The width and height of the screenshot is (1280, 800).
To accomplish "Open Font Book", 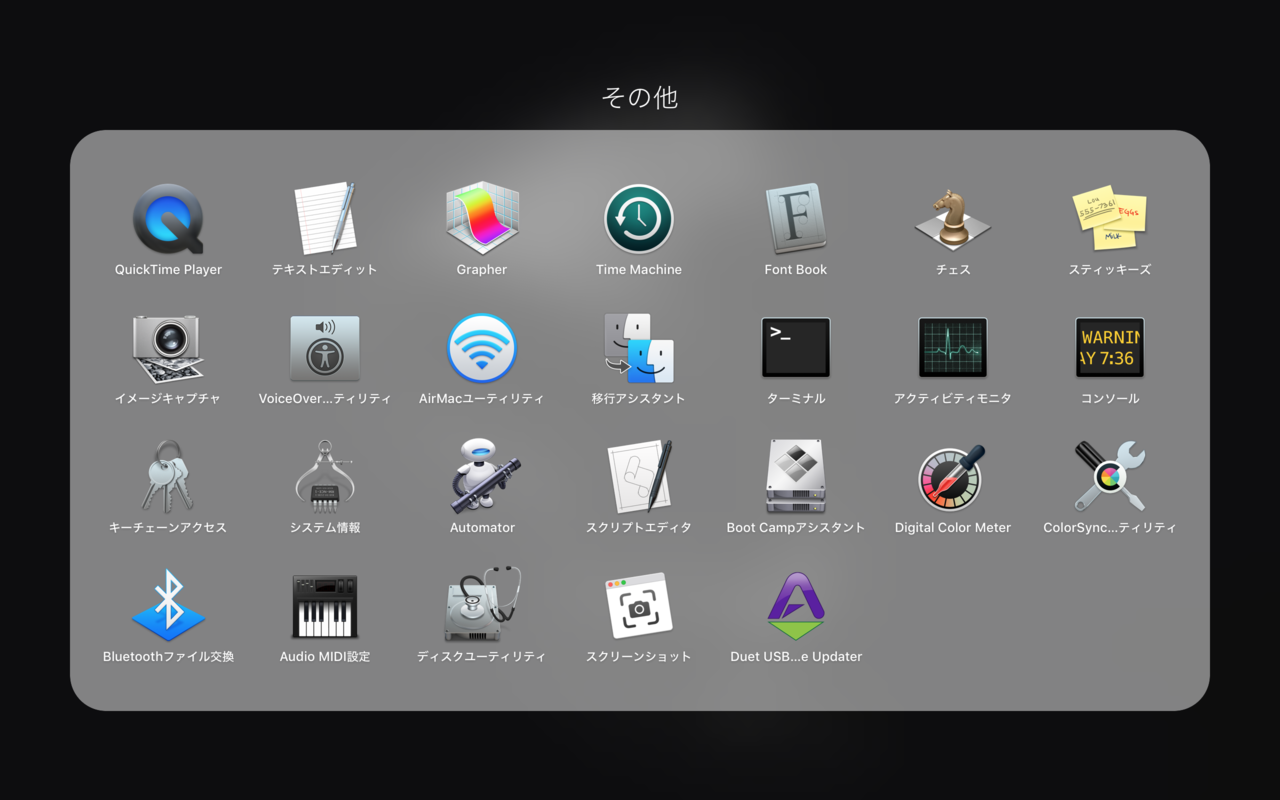I will pos(796,218).
